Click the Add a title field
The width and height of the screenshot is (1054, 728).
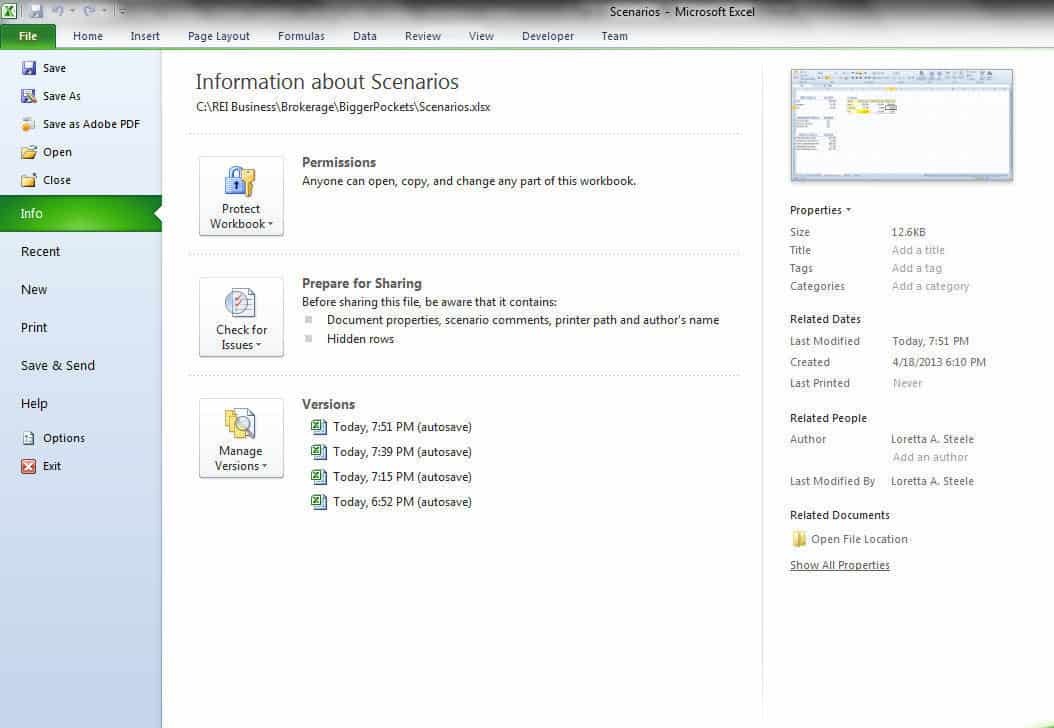pos(918,250)
